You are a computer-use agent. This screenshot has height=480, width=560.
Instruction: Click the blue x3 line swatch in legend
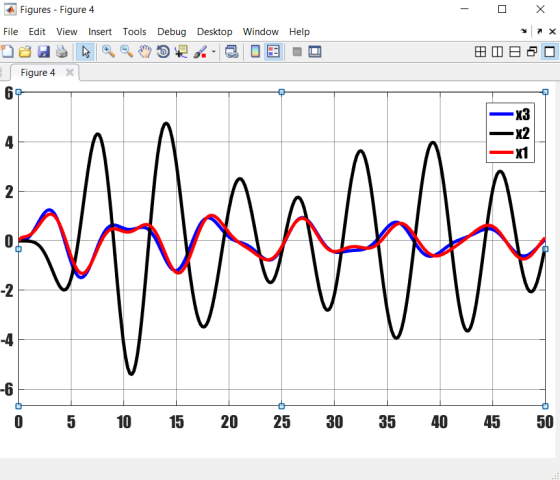pos(501,114)
